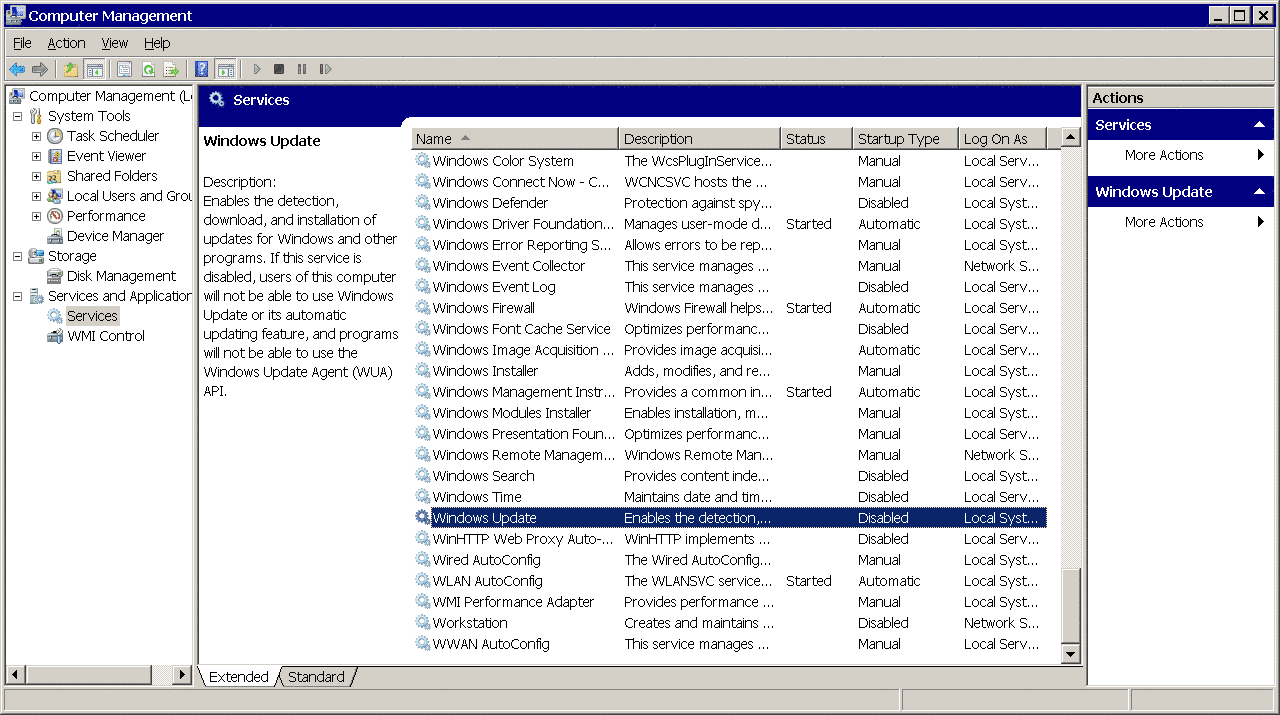Click the Local Users and Groups icon
This screenshot has width=1280, height=715.
point(55,196)
